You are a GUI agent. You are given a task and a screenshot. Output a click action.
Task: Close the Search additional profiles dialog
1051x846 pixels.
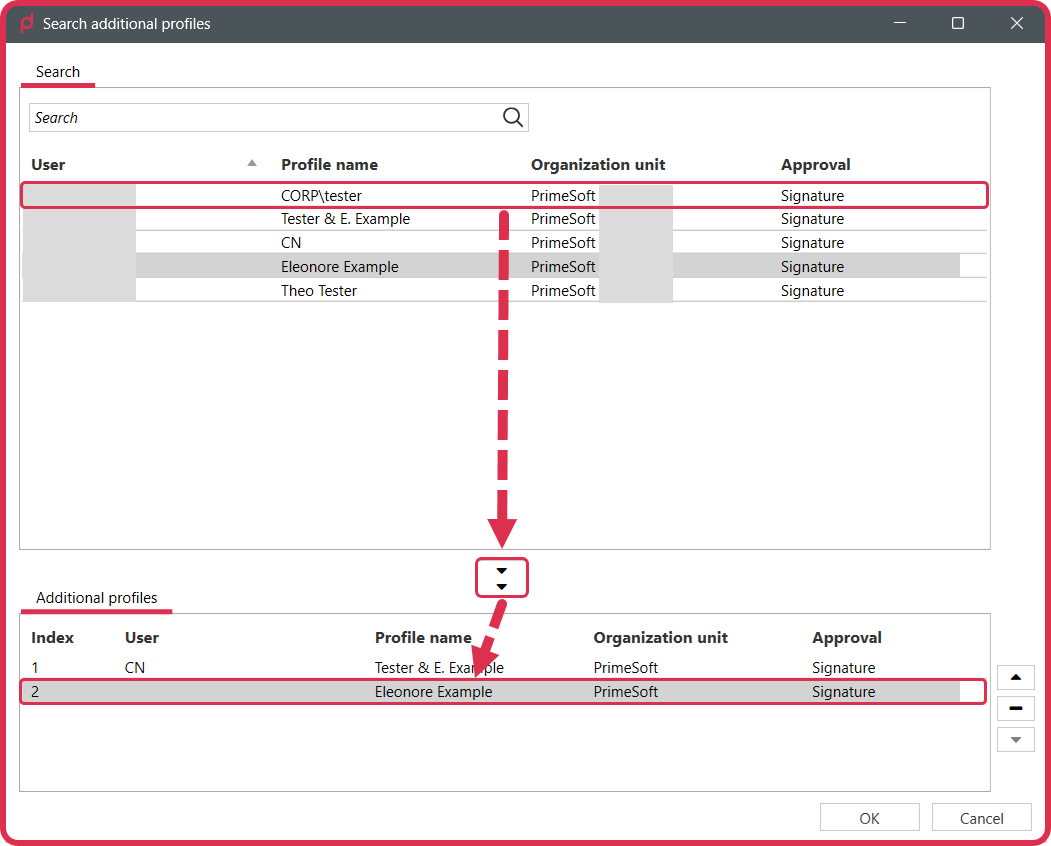pos(1017,23)
